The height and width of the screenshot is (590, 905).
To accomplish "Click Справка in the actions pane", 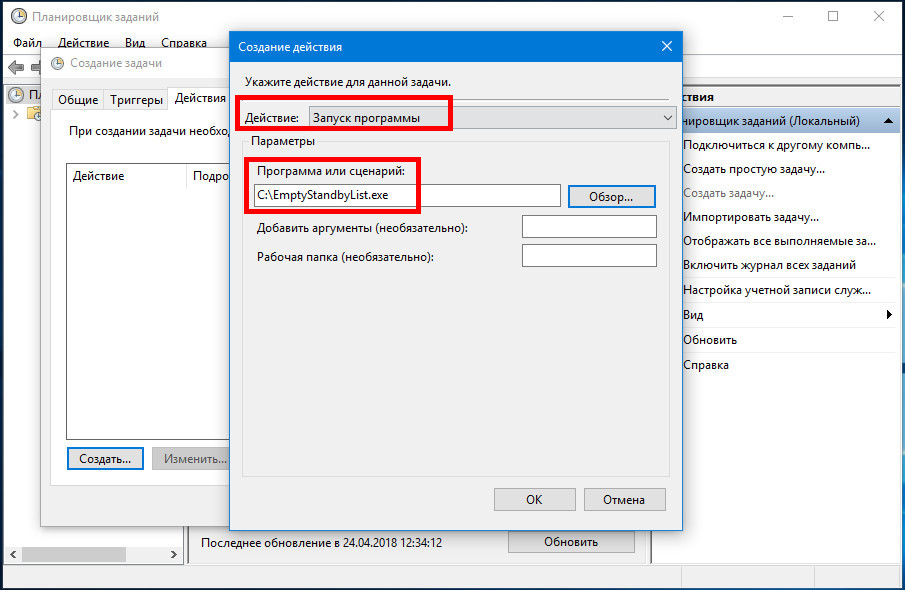I will click(x=706, y=365).
